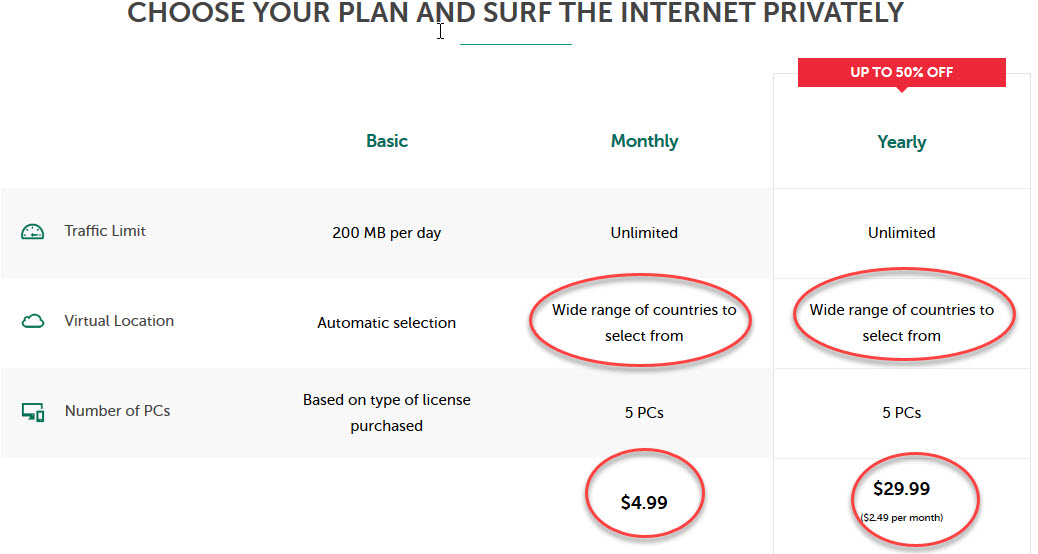Viewport: 1038px width, 554px height.
Task: Select the Yearly plan heading
Action: pos(901,142)
